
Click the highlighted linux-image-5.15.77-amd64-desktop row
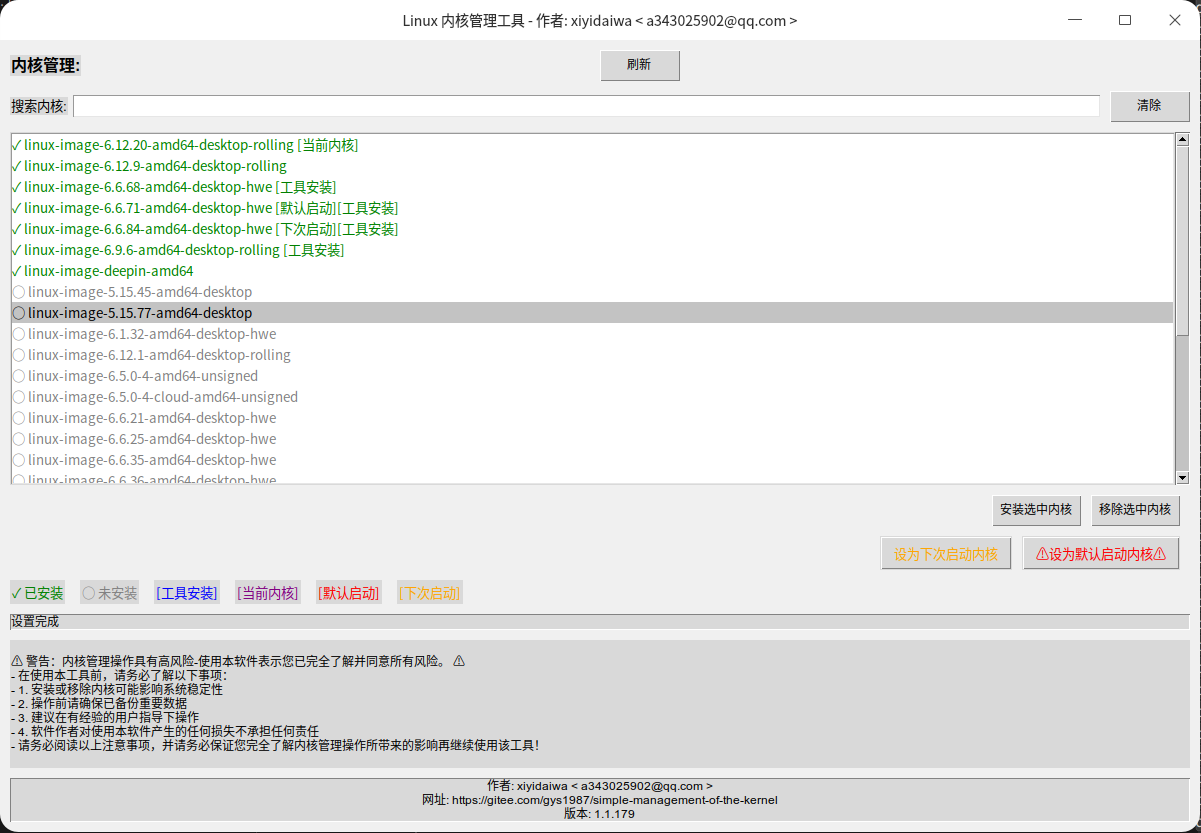pyautogui.click(x=592, y=313)
